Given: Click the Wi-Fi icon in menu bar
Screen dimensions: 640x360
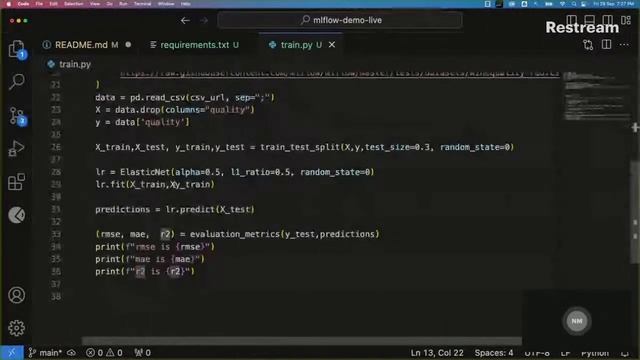Looking at the screenshot, I should click(x=562, y=4).
